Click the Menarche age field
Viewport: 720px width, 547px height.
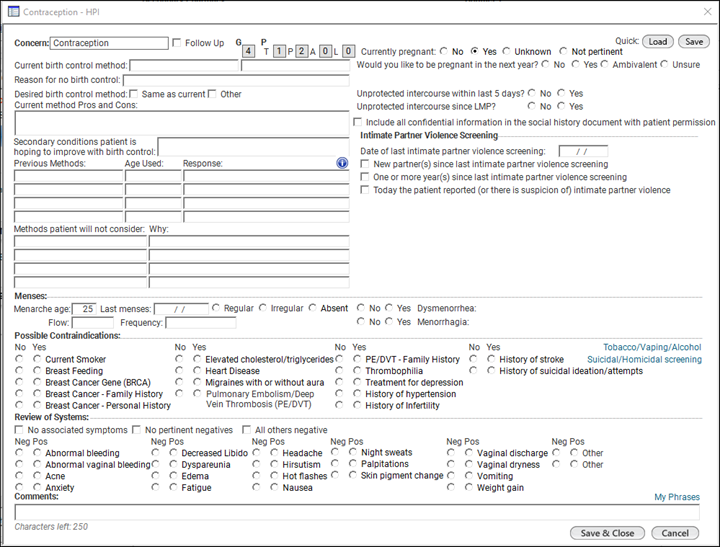[x=84, y=309]
